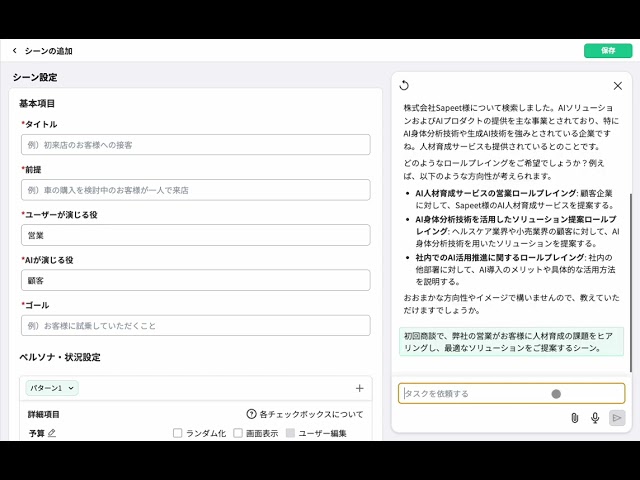
Task: Select the green user message about 初回商談
Action: (x=511, y=342)
